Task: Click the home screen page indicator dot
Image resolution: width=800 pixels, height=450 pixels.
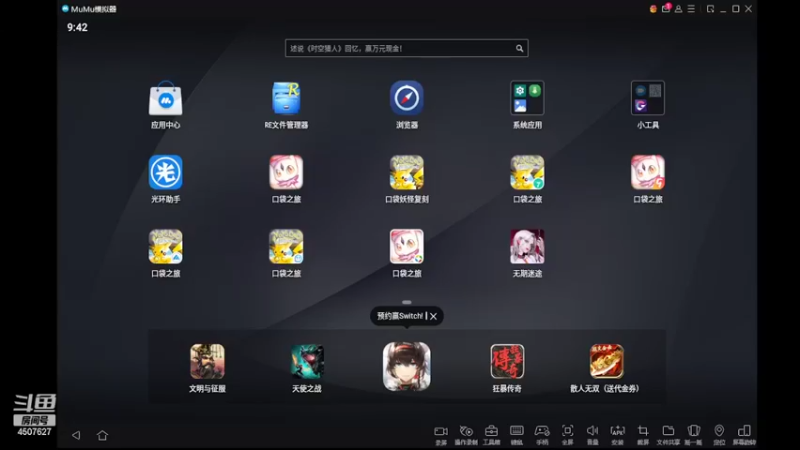Action: click(407, 302)
